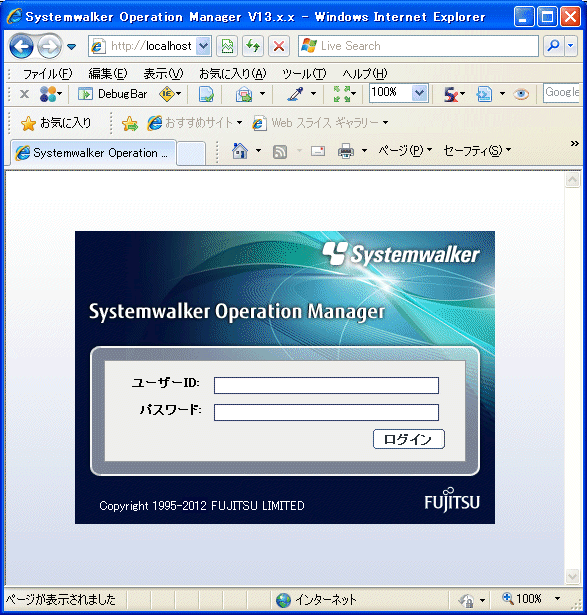The width and height of the screenshot is (587, 615).
Task: Open the IE diamond icon dropdown
Action: pyautogui.click(x=170, y=94)
